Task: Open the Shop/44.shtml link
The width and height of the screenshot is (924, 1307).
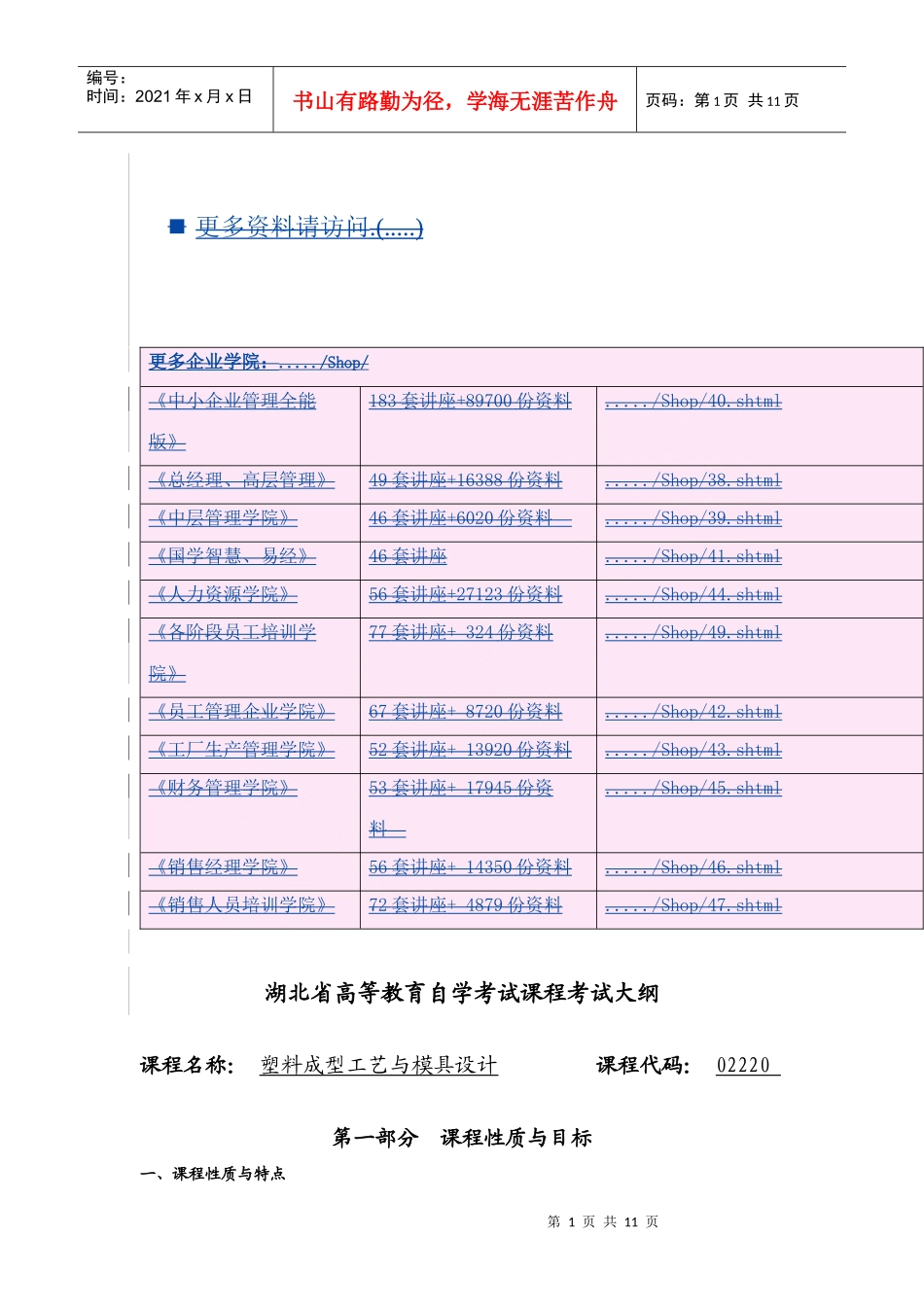Action: (693, 594)
